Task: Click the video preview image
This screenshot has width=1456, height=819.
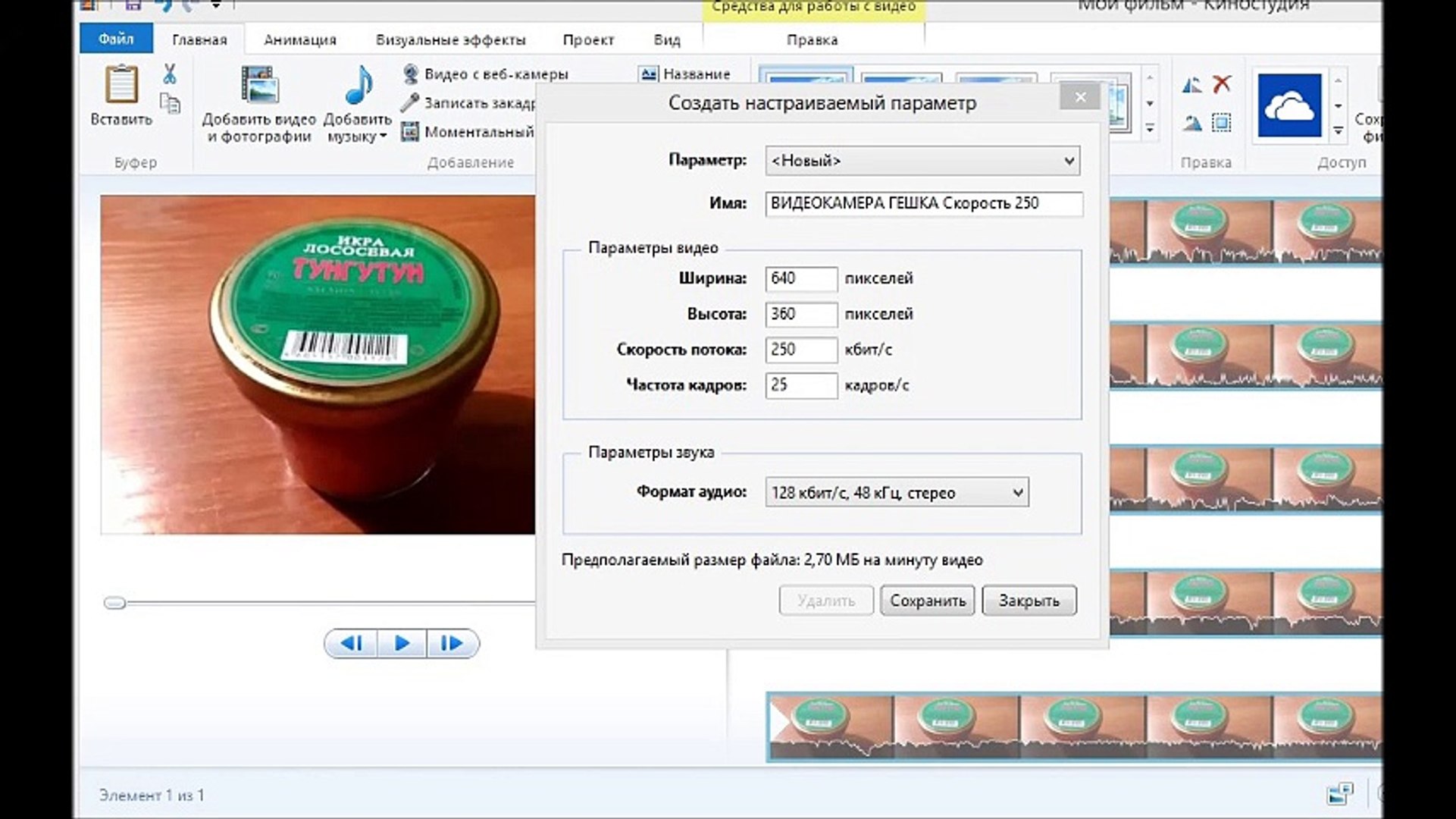Action: coord(318,365)
